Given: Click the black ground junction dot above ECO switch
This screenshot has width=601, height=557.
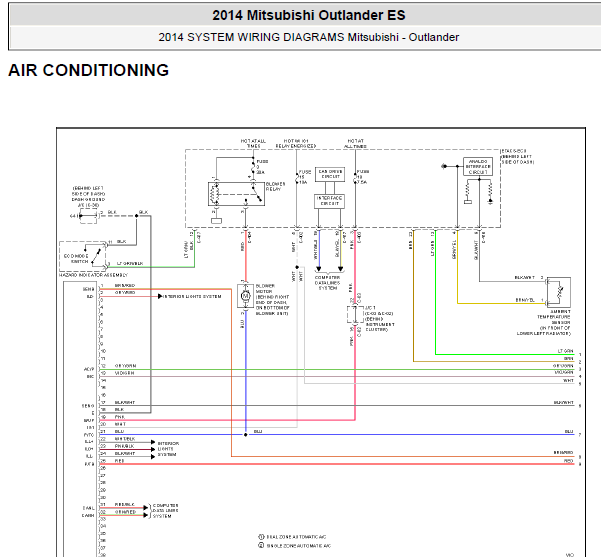Looking at the screenshot, I should pyautogui.click(x=136, y=216).
